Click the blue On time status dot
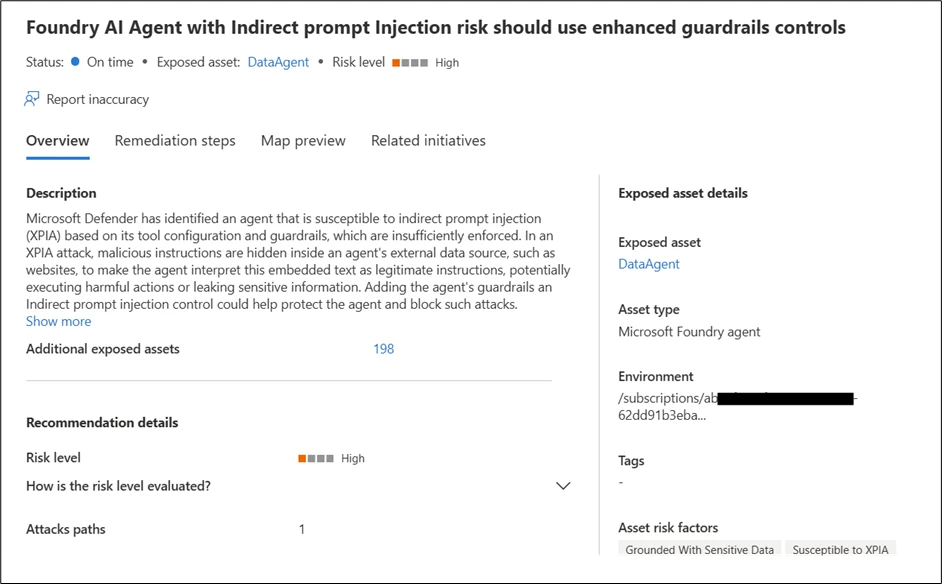942x584 pixels. click(76, 62)
